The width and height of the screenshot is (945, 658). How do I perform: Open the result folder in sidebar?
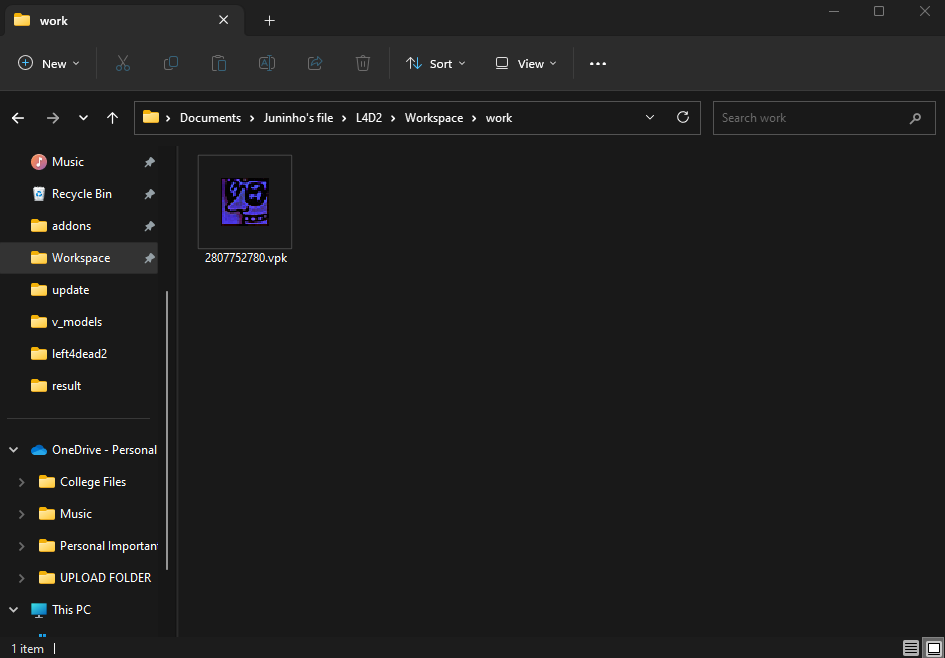coord(66,386)
